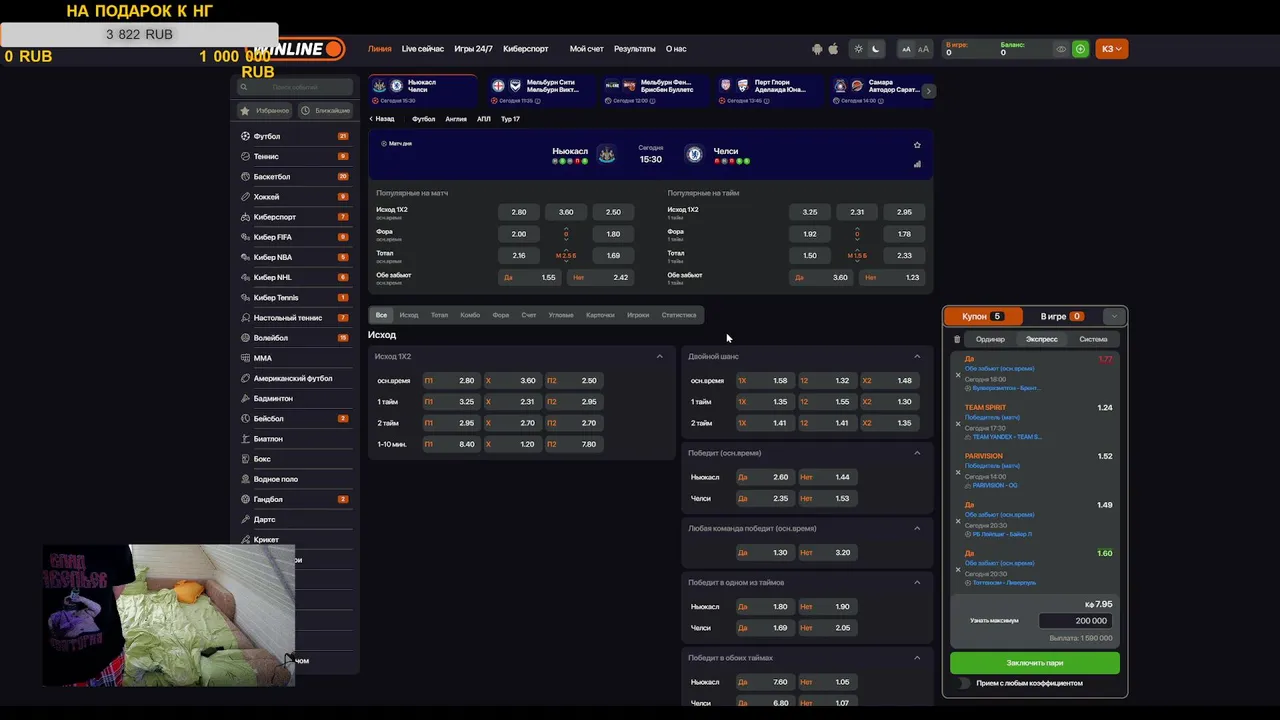Select larger font size option

coord(923,49)
